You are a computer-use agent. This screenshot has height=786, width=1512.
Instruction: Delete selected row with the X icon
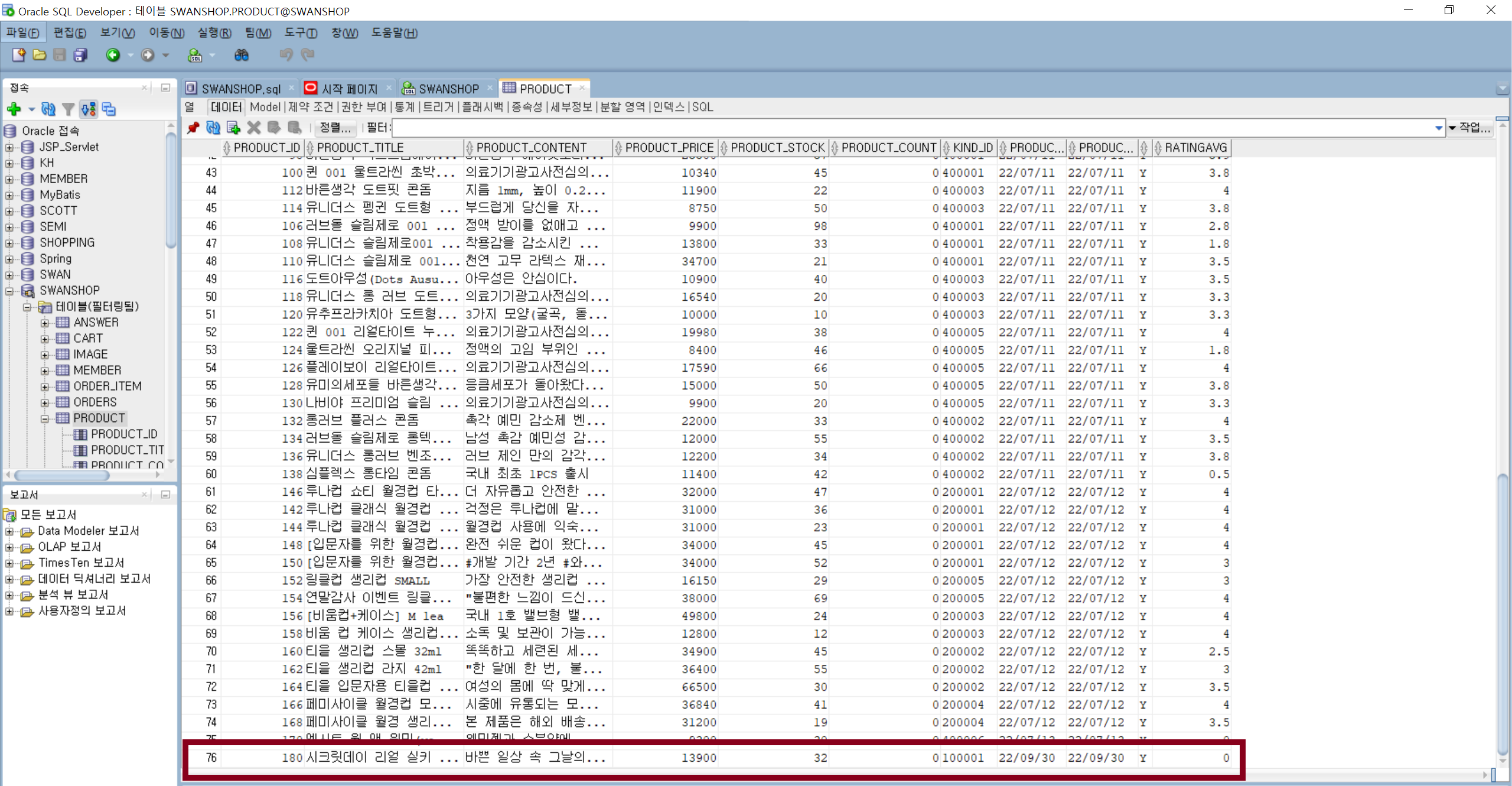point(254,128)
